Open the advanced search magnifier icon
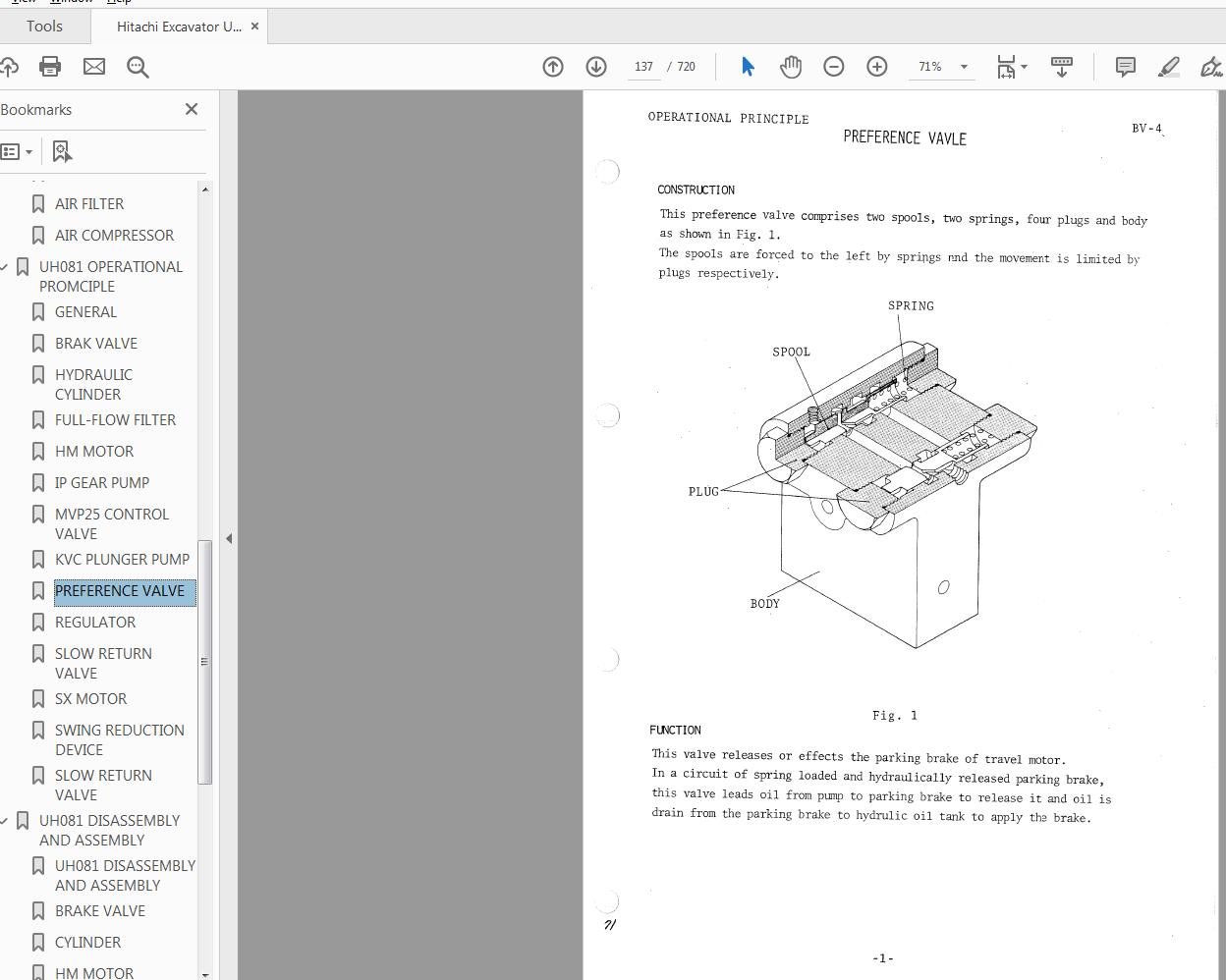1226x980 pixels. pos(138,66)
